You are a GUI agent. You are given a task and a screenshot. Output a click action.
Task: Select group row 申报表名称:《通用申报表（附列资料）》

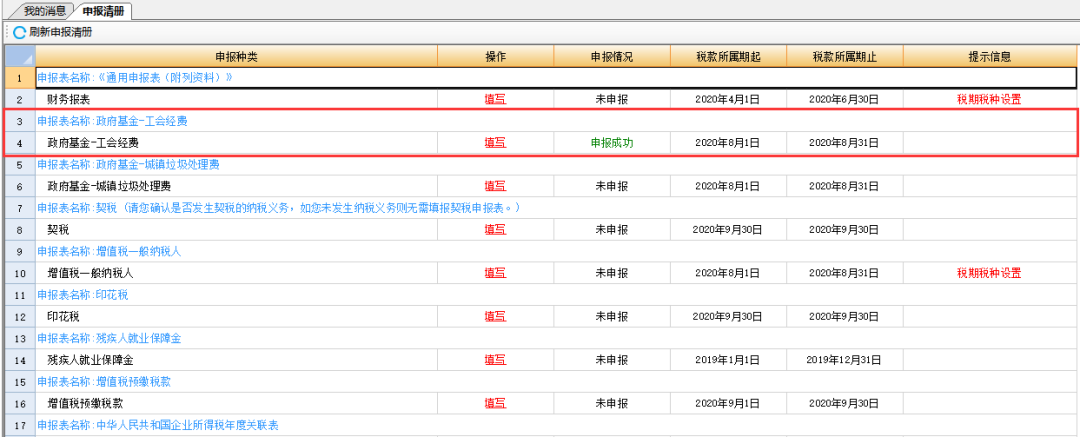click(555, 78)
